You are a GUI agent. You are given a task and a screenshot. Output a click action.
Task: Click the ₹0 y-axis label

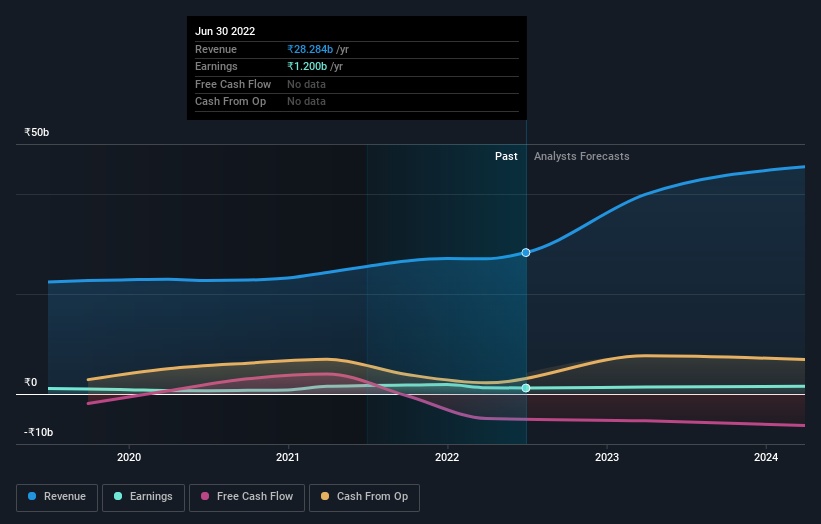click(31, 382)
